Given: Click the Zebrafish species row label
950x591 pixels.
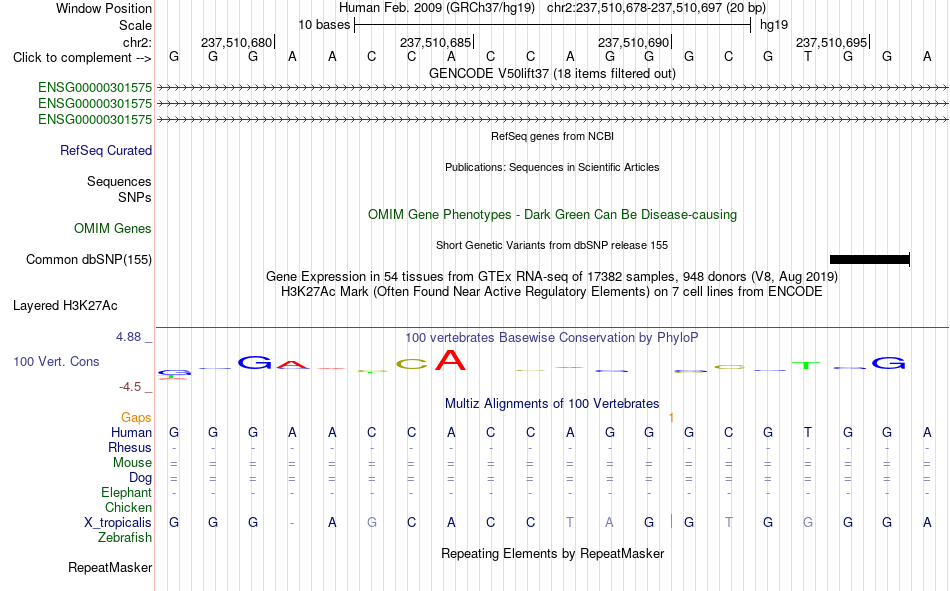Looking at the screenshot, I should [x=125, y=538].
